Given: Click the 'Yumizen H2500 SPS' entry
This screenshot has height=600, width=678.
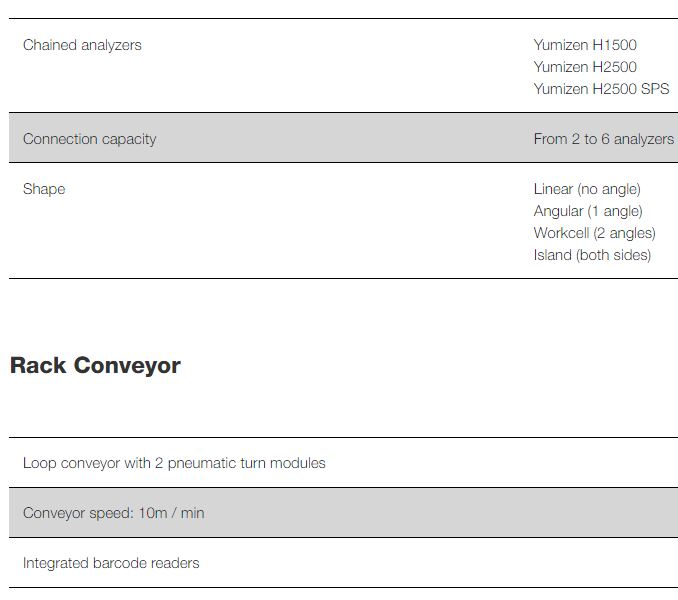Looking at the screenshot, I should (601, 89).
